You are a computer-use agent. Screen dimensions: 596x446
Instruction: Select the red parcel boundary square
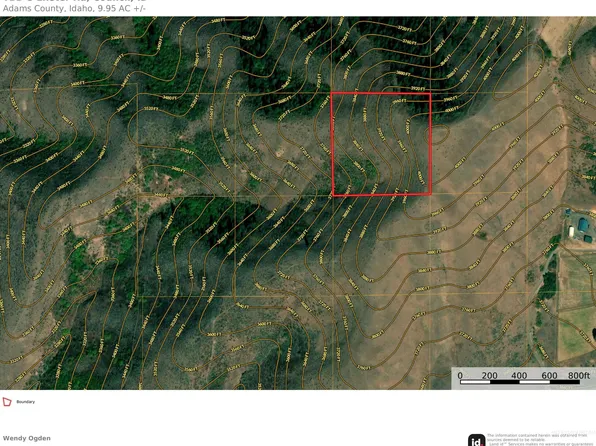381,144
